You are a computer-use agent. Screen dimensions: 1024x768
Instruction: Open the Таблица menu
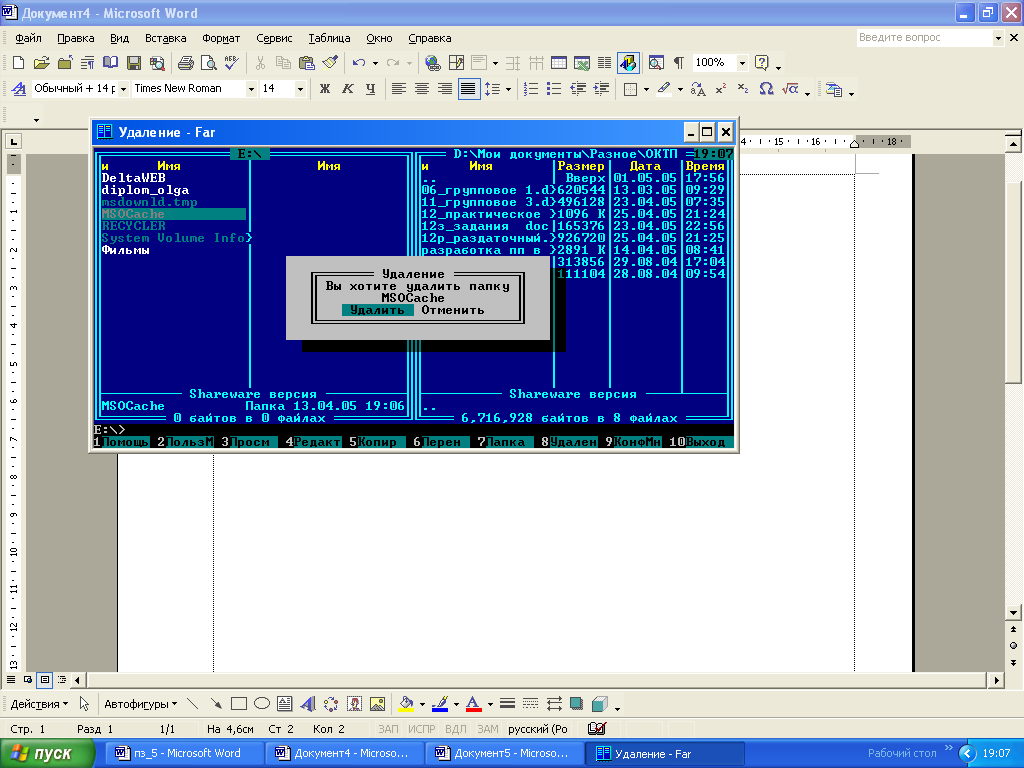[x=329, y=38]
